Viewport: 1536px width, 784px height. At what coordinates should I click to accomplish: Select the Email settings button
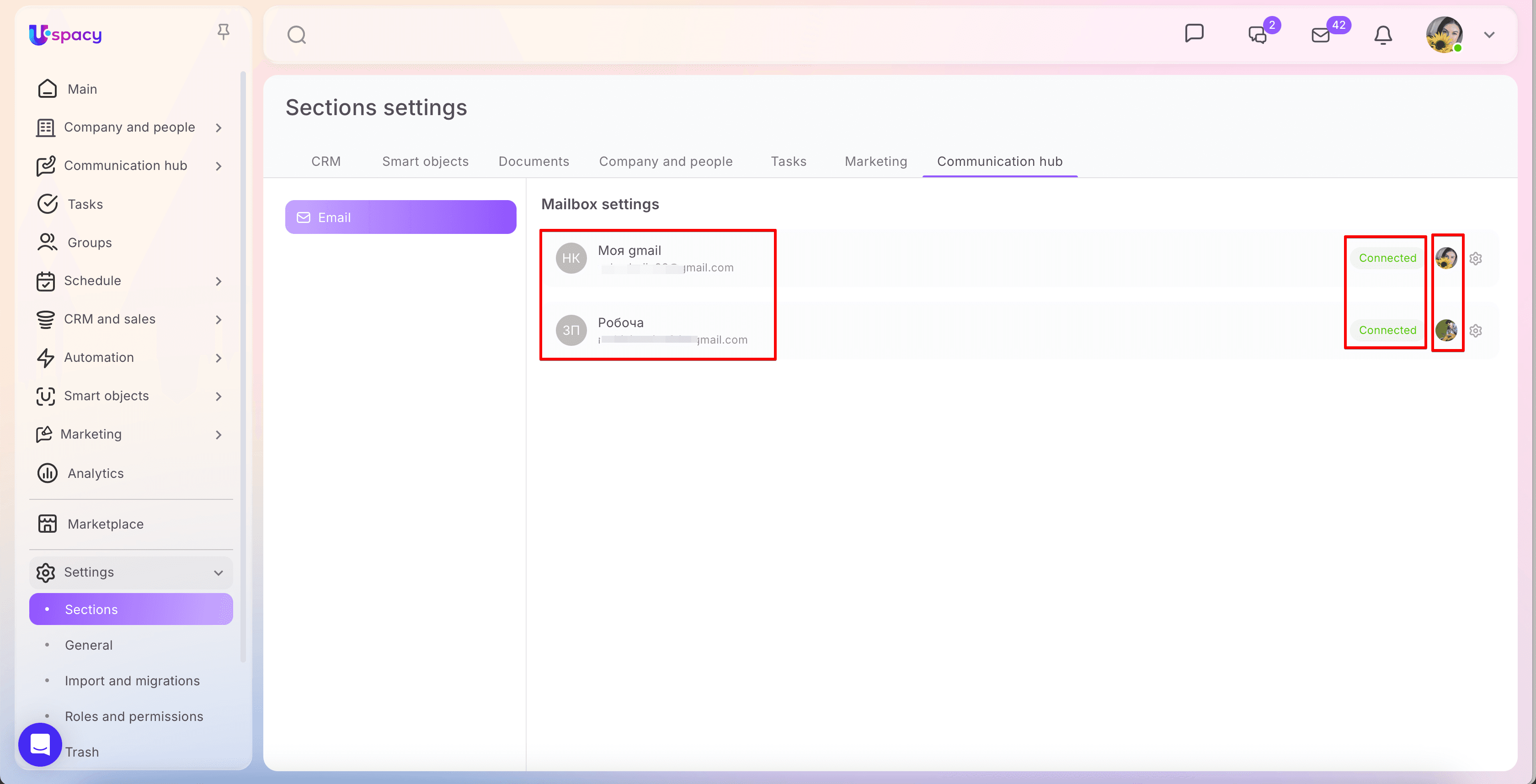pyautogui.click(x=400, y=217)
